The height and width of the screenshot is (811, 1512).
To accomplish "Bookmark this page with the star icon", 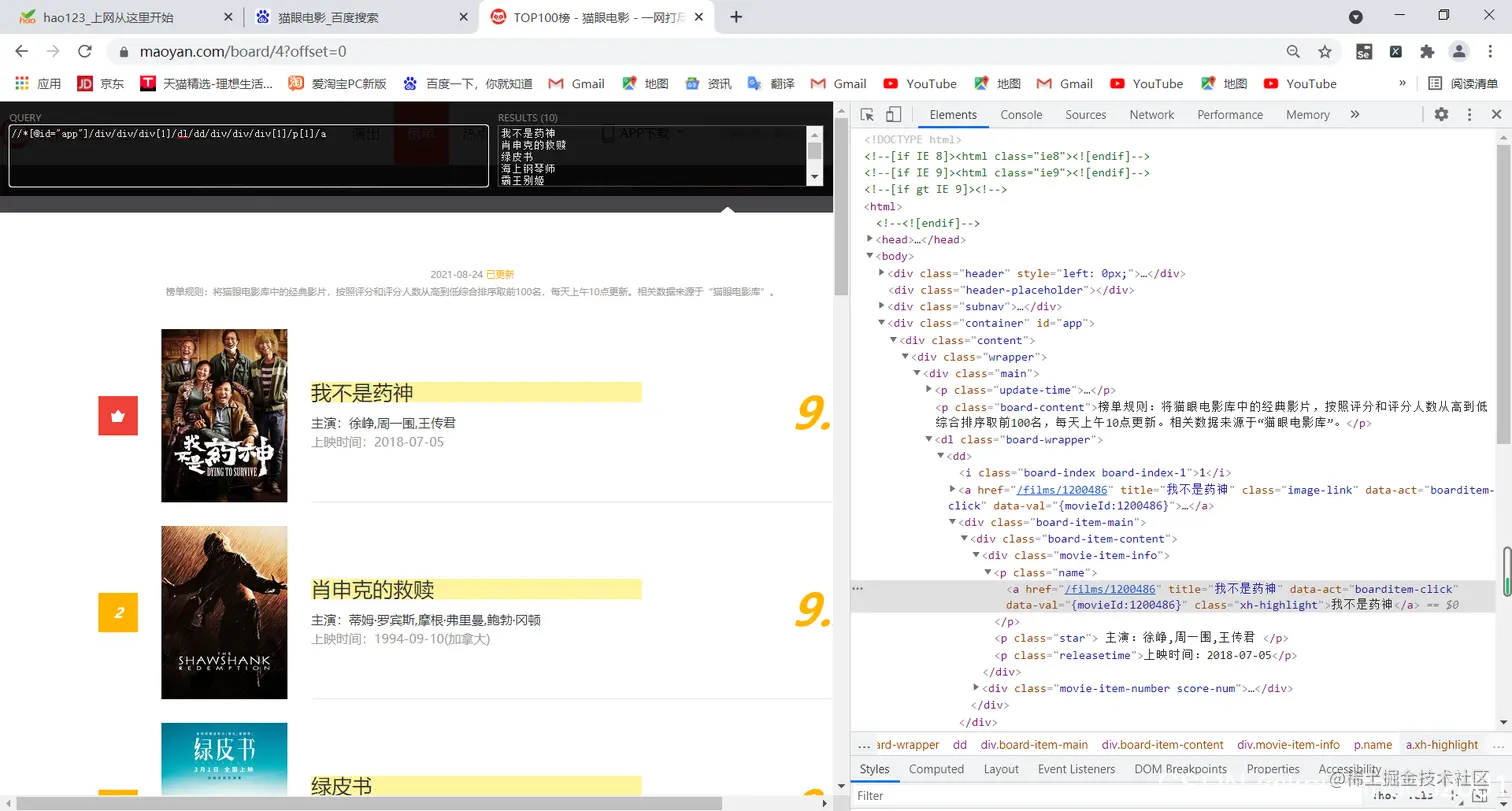I will point(1325,51).
